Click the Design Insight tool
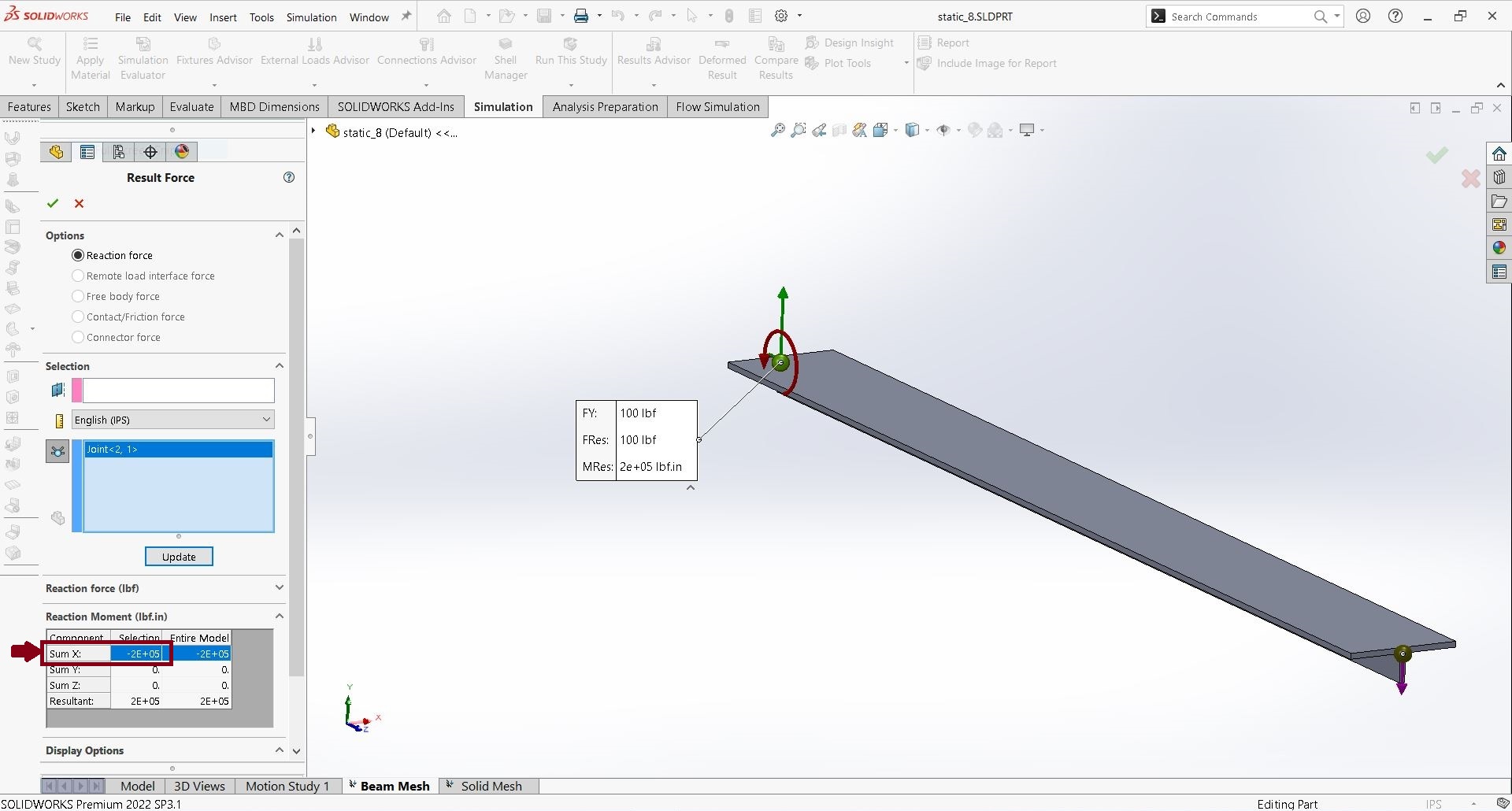This screenshot has width=1512, height=811. (x=850, y=43)
